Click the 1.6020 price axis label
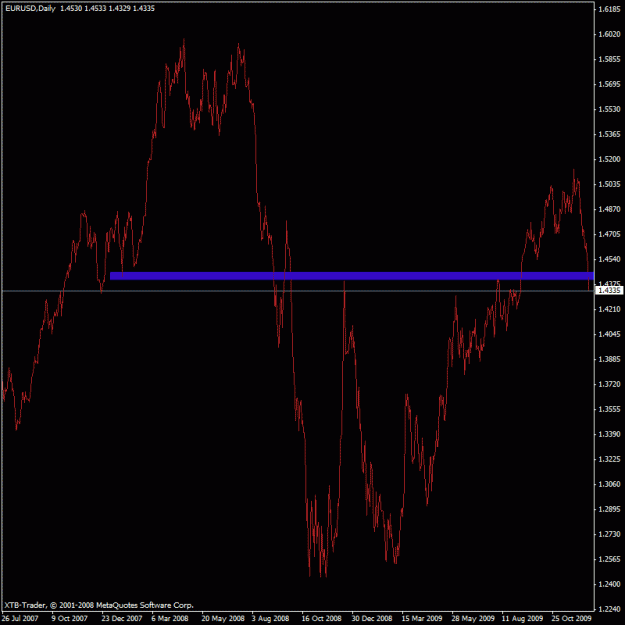Image resolution: width=625 pixels, height=625 pixels. tap(609, 34)
